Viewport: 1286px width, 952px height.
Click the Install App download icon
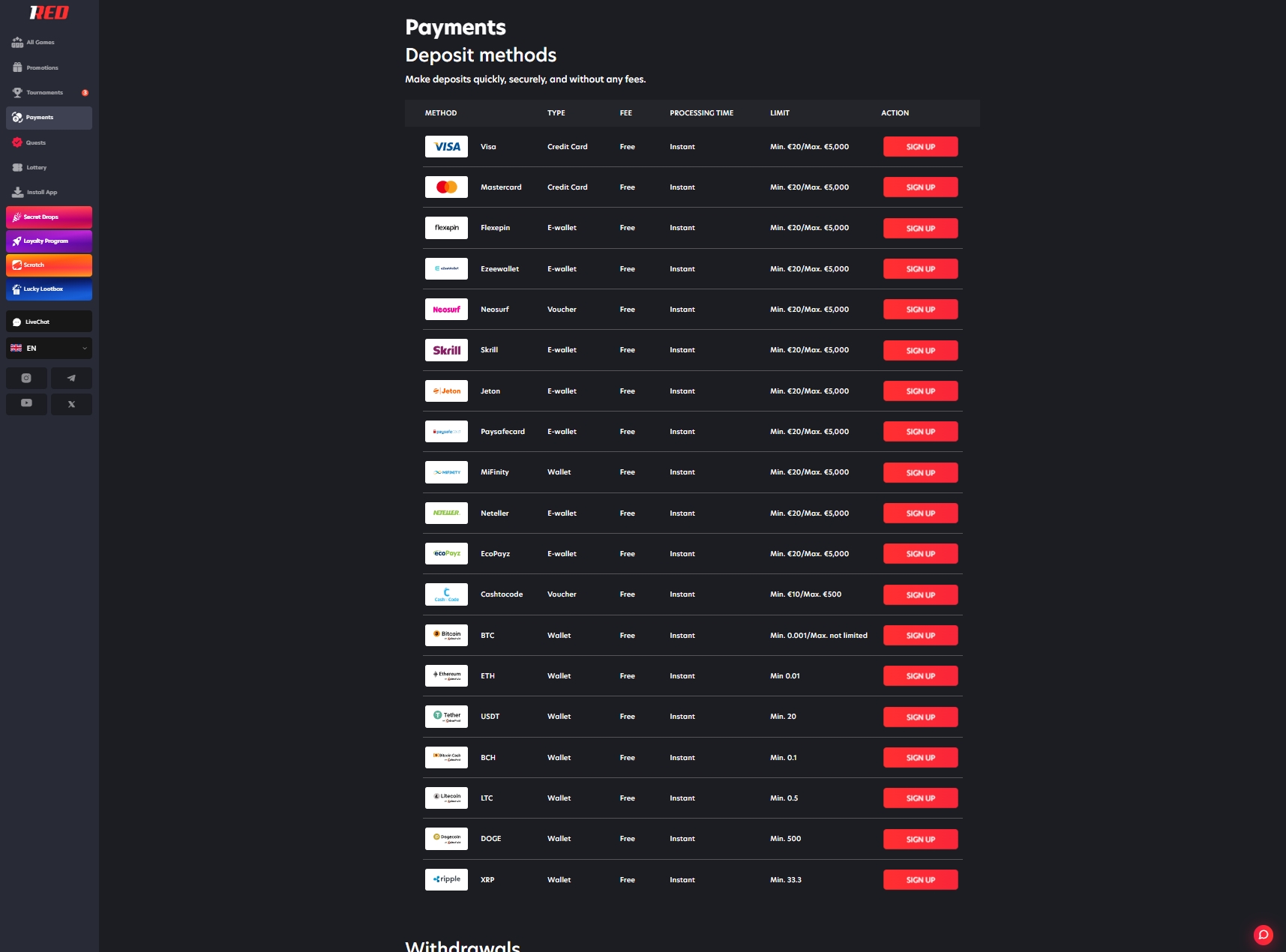tap(17, 192)
